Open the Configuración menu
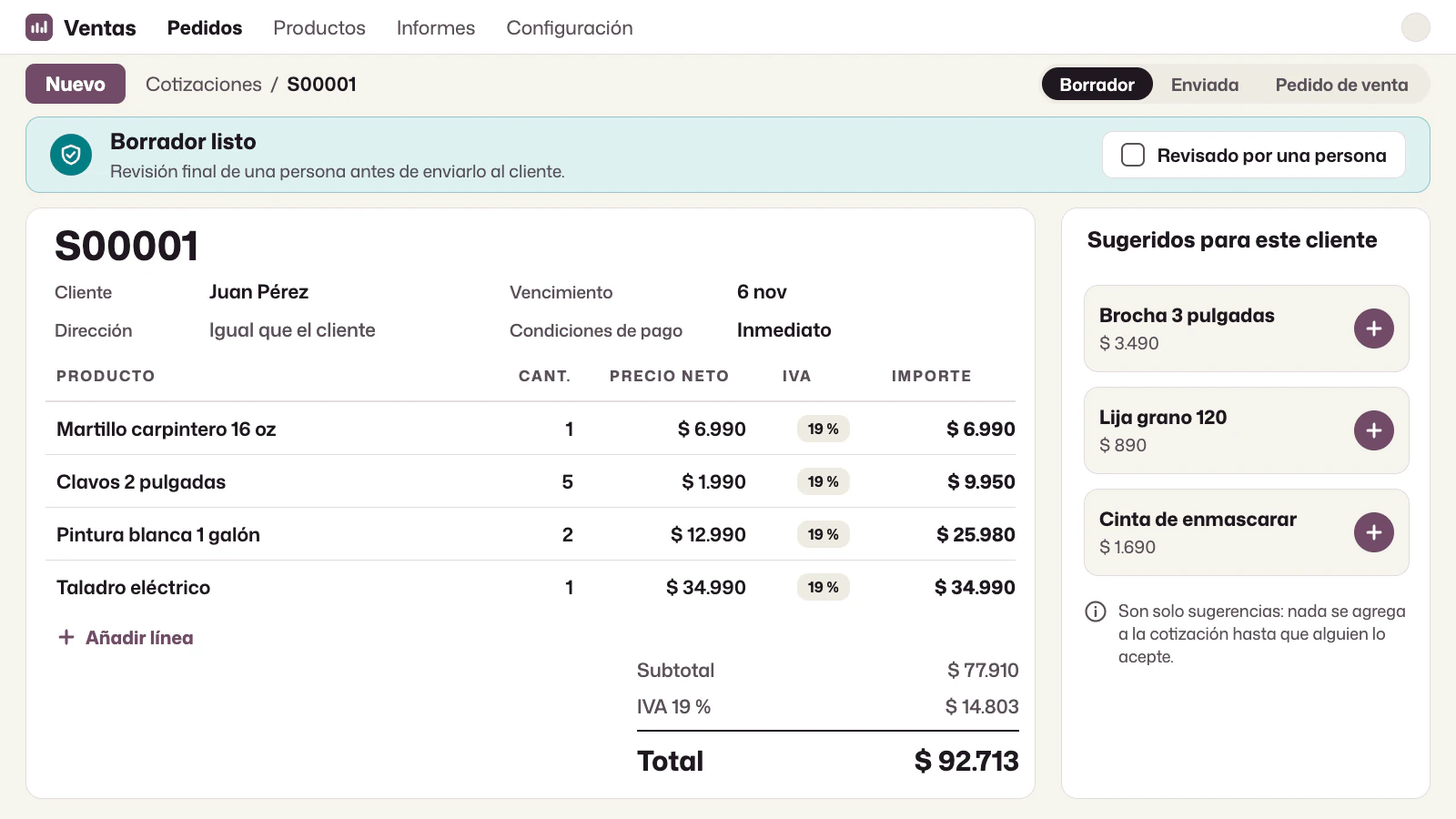 pyautogui.click(x=570, y=27)
